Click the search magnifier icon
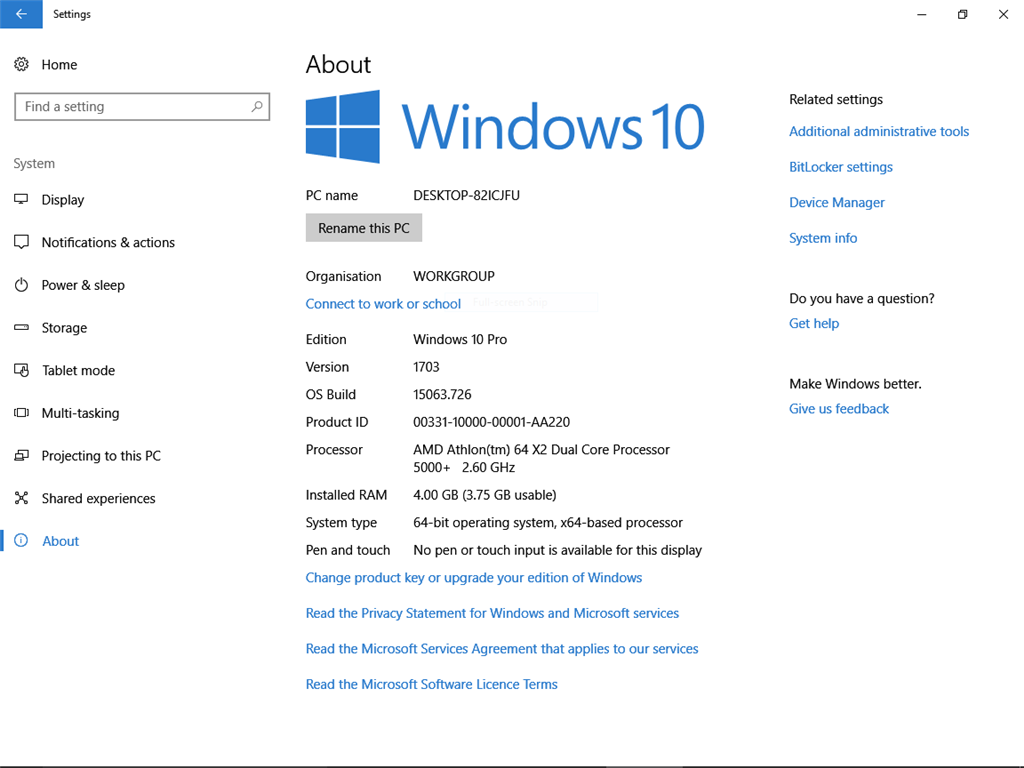Image resolution: width=1024 pixels, height=768 pixels. [x=257, y=106]
